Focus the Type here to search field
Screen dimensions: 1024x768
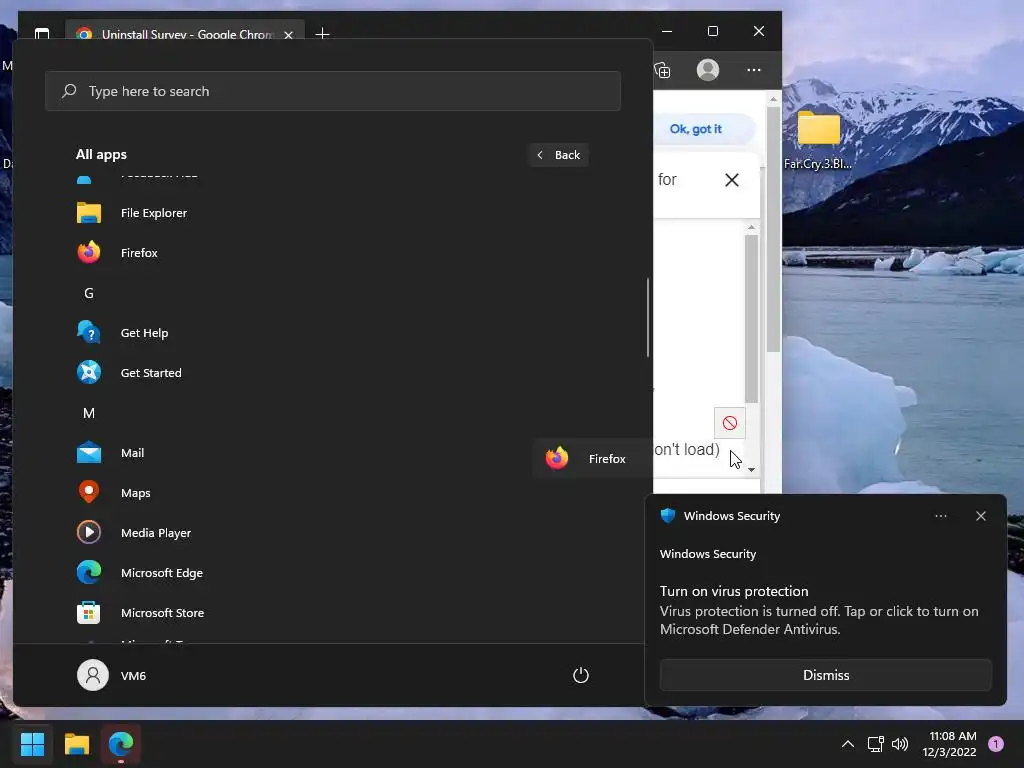pos(333,91)
